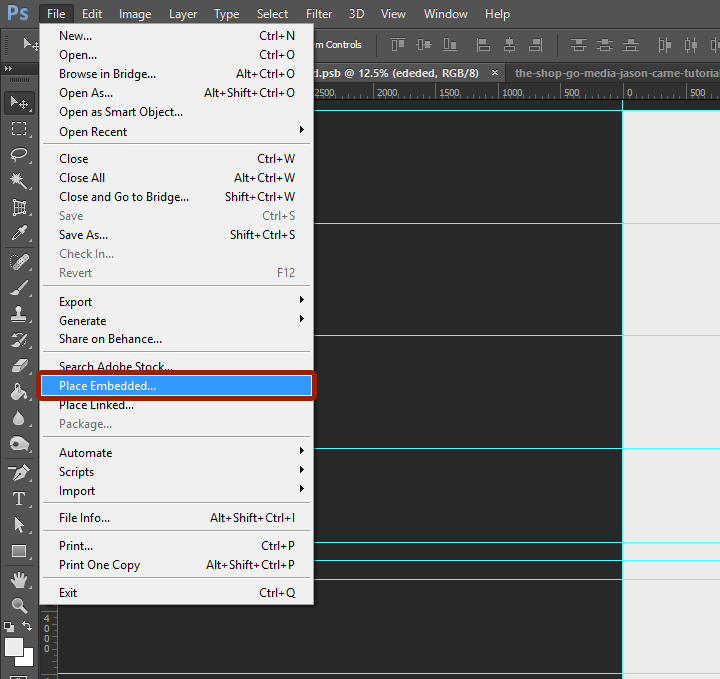Swap foreground and background colors
Viewport: 720px width, 679px height.
[x=28, y=626]
